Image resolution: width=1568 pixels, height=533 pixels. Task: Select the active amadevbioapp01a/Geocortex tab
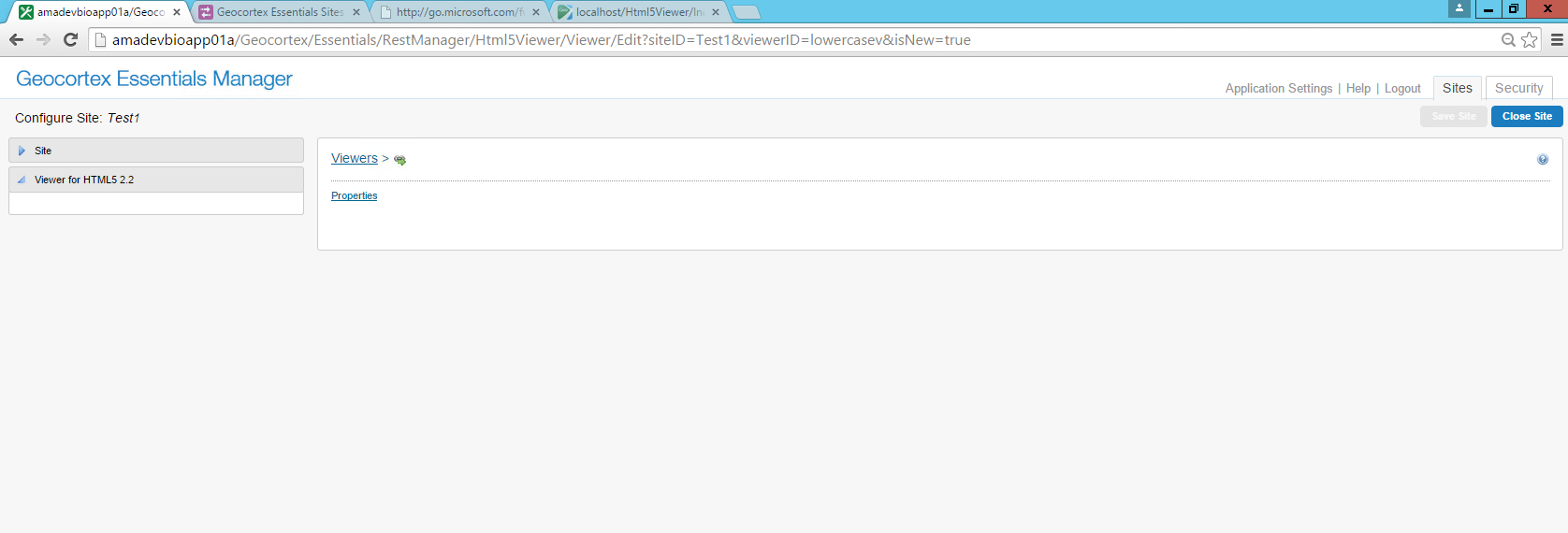[x=100, y=12]
